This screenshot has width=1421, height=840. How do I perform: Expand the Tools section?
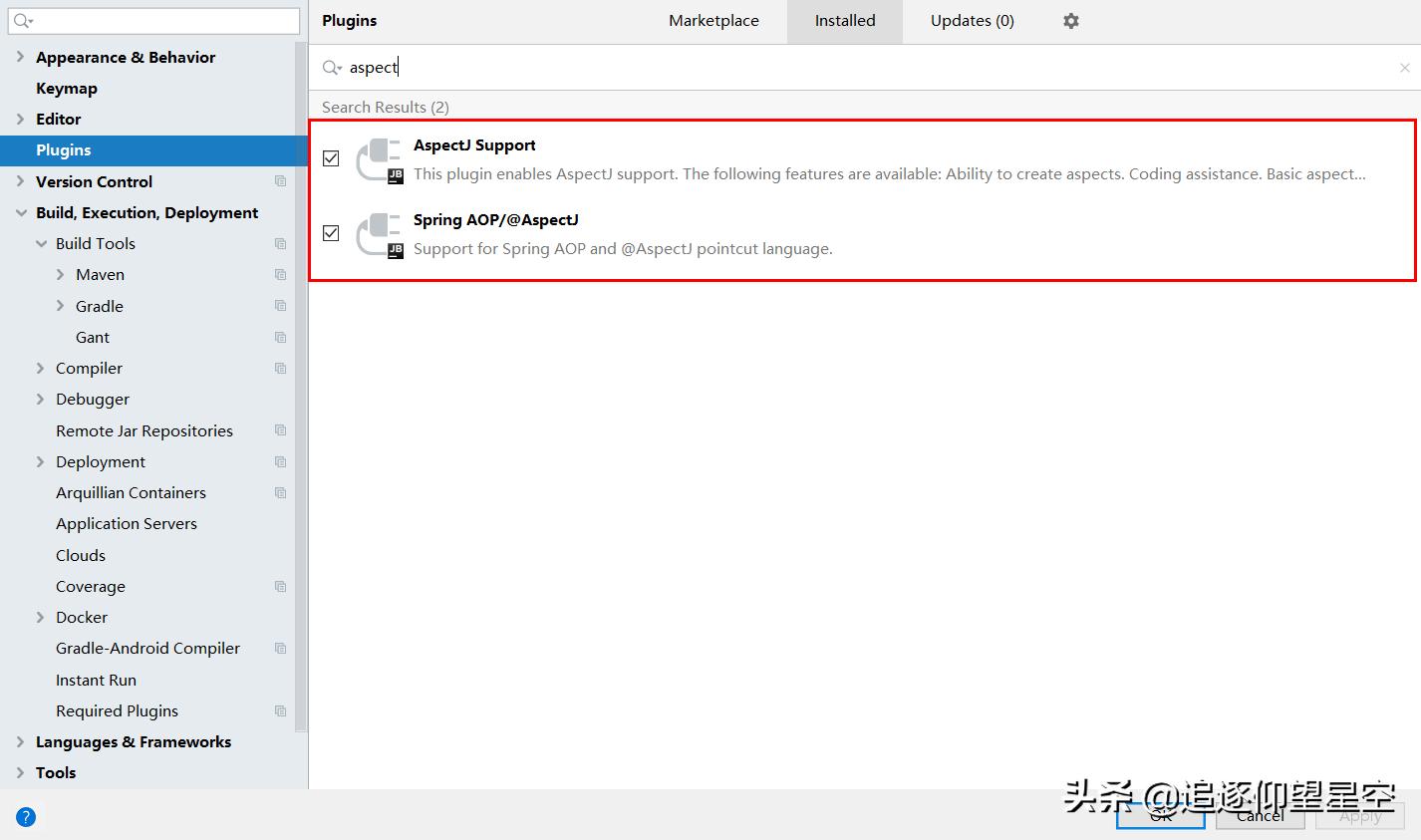[x=20, y=772]
